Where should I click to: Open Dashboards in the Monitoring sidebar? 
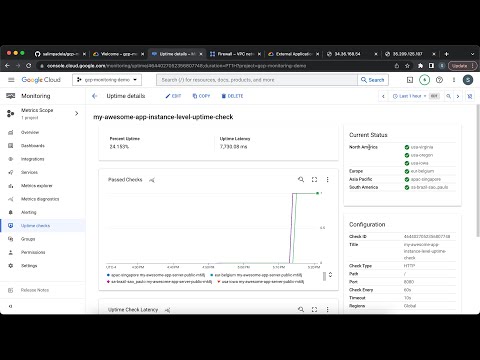(32, 146)
